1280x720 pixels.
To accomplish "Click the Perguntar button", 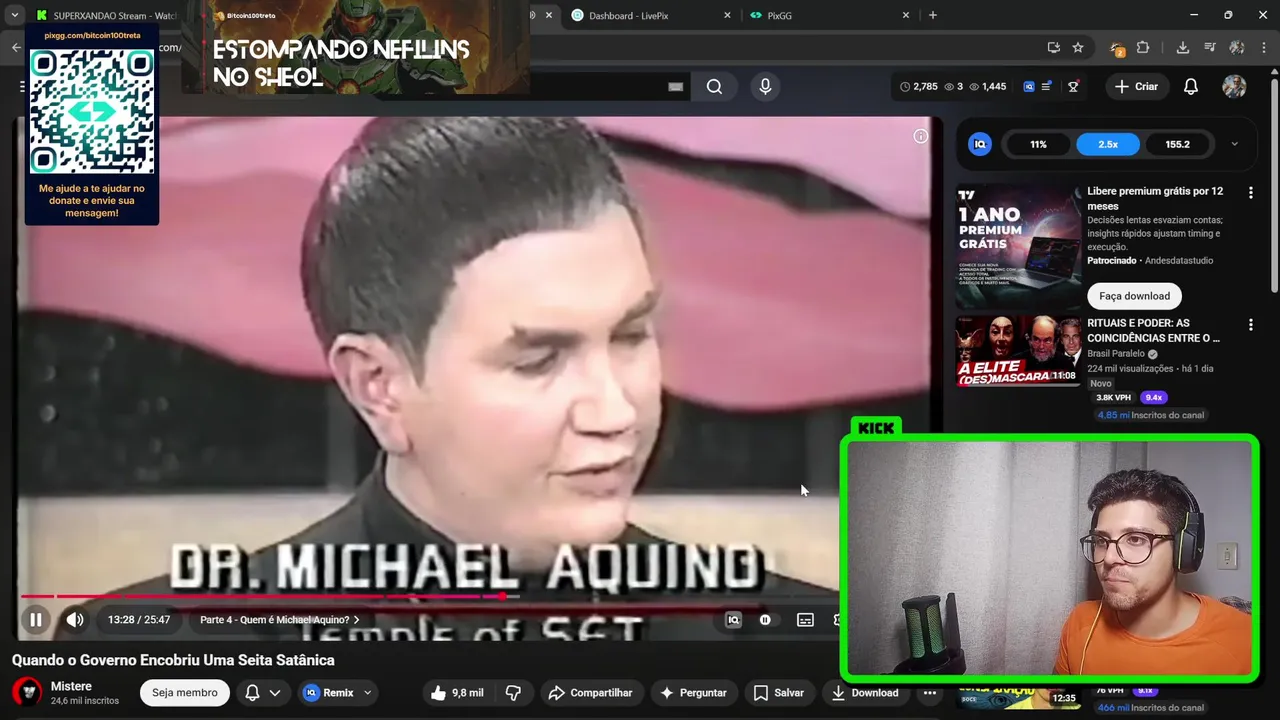I will [x=693, y=693].
